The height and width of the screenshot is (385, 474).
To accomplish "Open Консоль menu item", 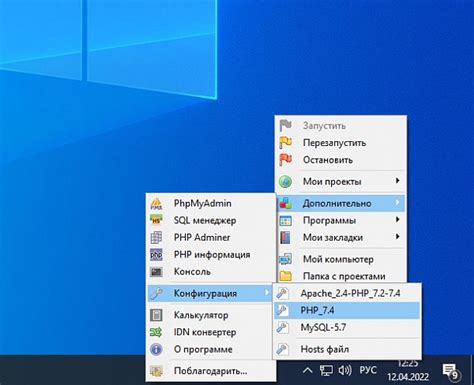I will click(211, 272).
